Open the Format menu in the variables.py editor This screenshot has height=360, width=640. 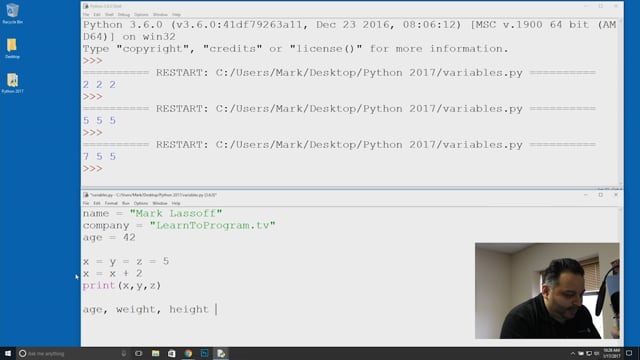[111, 203]
